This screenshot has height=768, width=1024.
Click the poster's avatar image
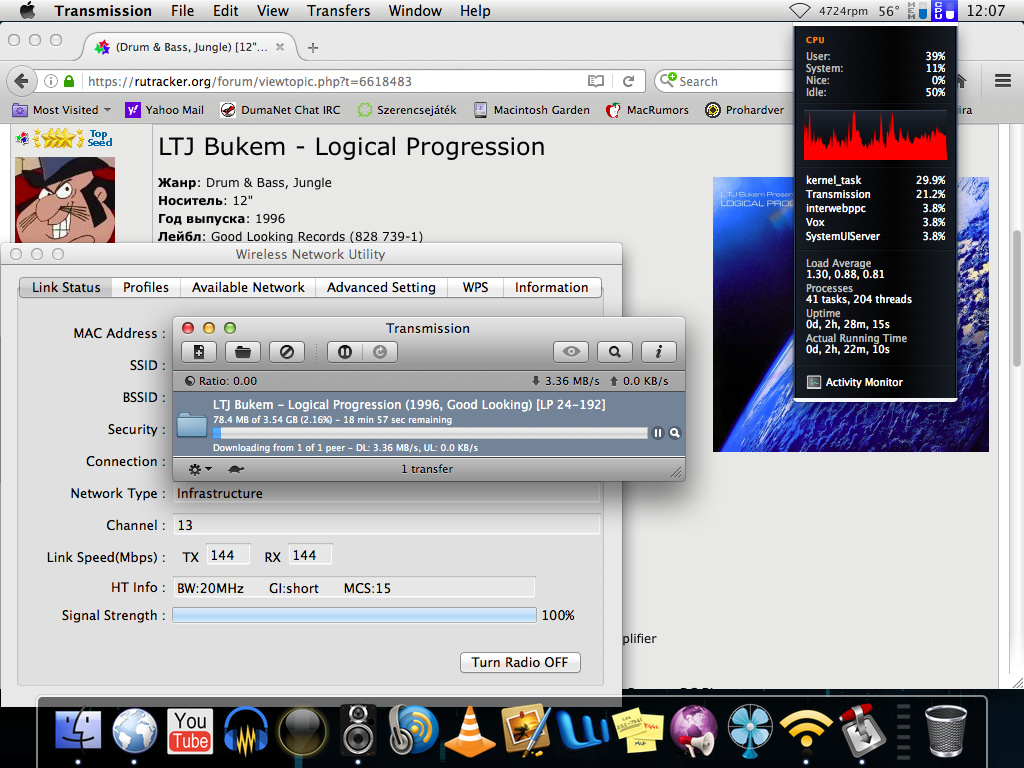[65, 200]
